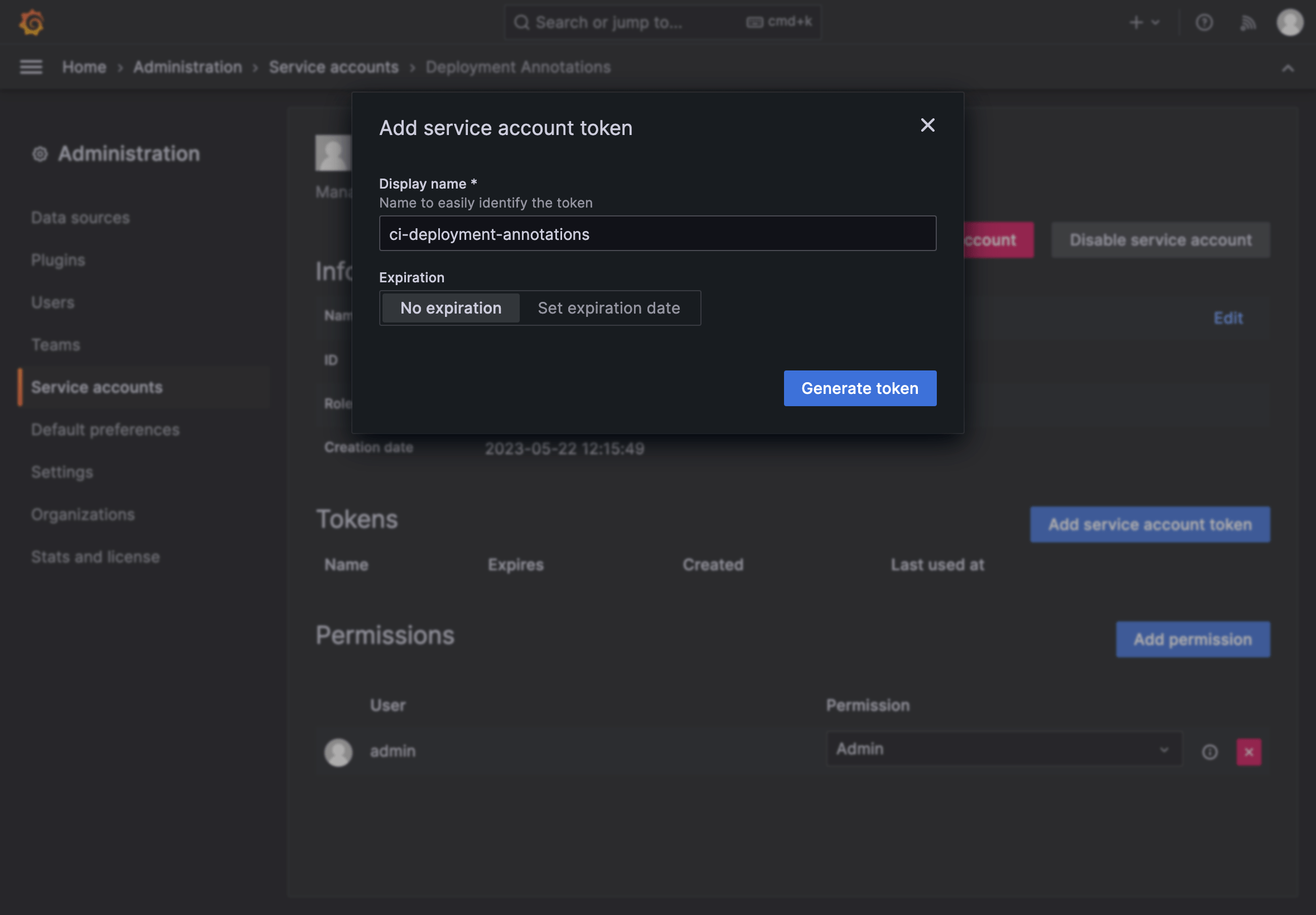Collapse top bar with chevron up
Screen dimensions: 1316x915
pyautogui.click(x=1288, y=68)
